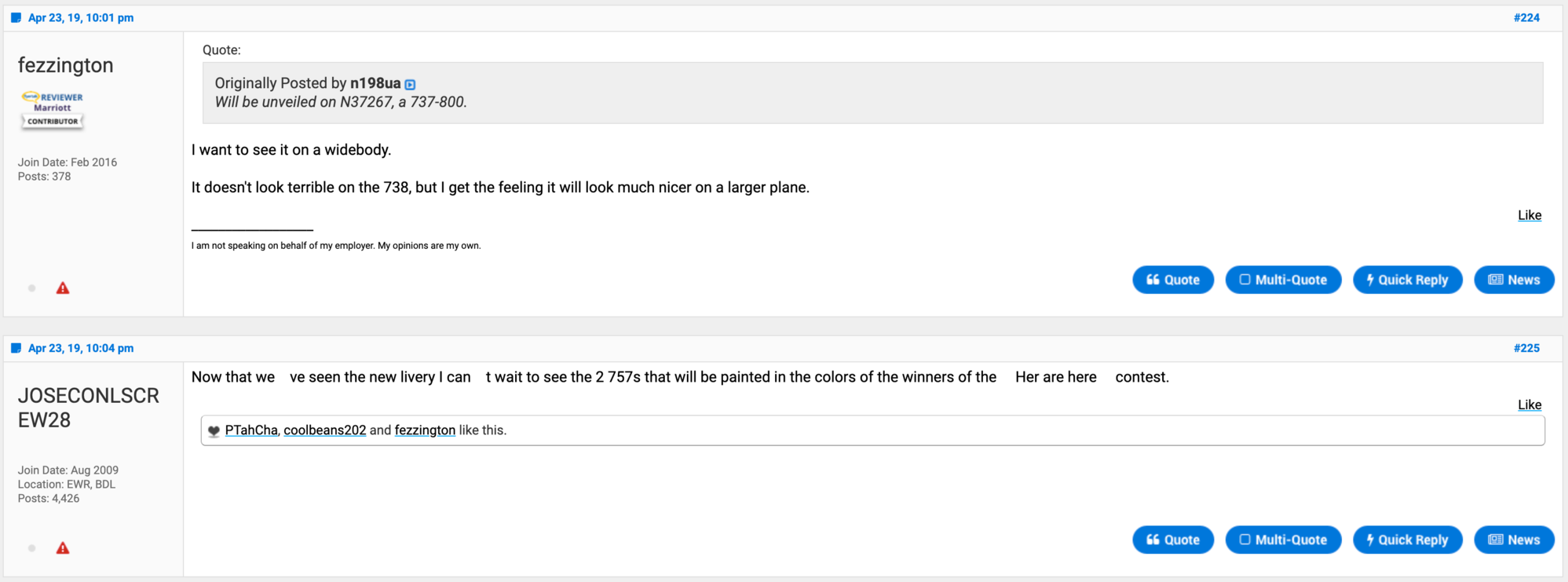The image size is (1568, 582).
Task: Open Quick Reply under post #224
Action: pos(1407,280)
